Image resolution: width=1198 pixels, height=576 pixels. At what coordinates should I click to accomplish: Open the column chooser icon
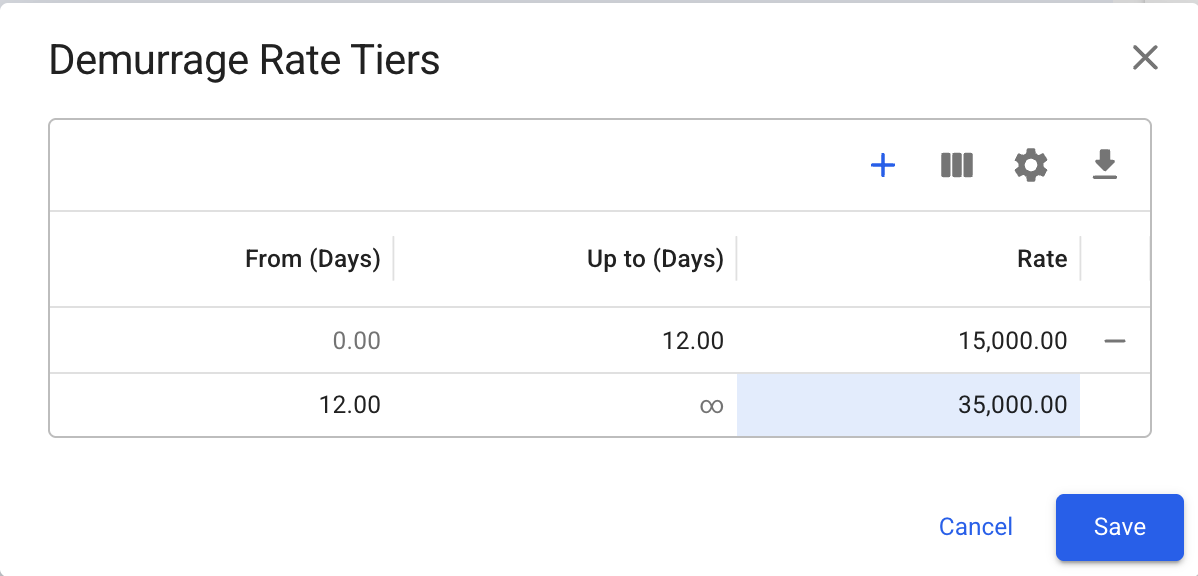pos(957,165)
